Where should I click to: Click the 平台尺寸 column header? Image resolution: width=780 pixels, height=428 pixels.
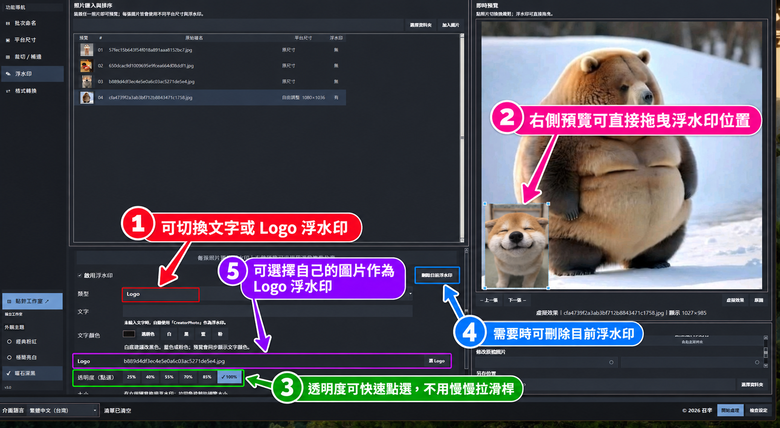pos(302,38)
